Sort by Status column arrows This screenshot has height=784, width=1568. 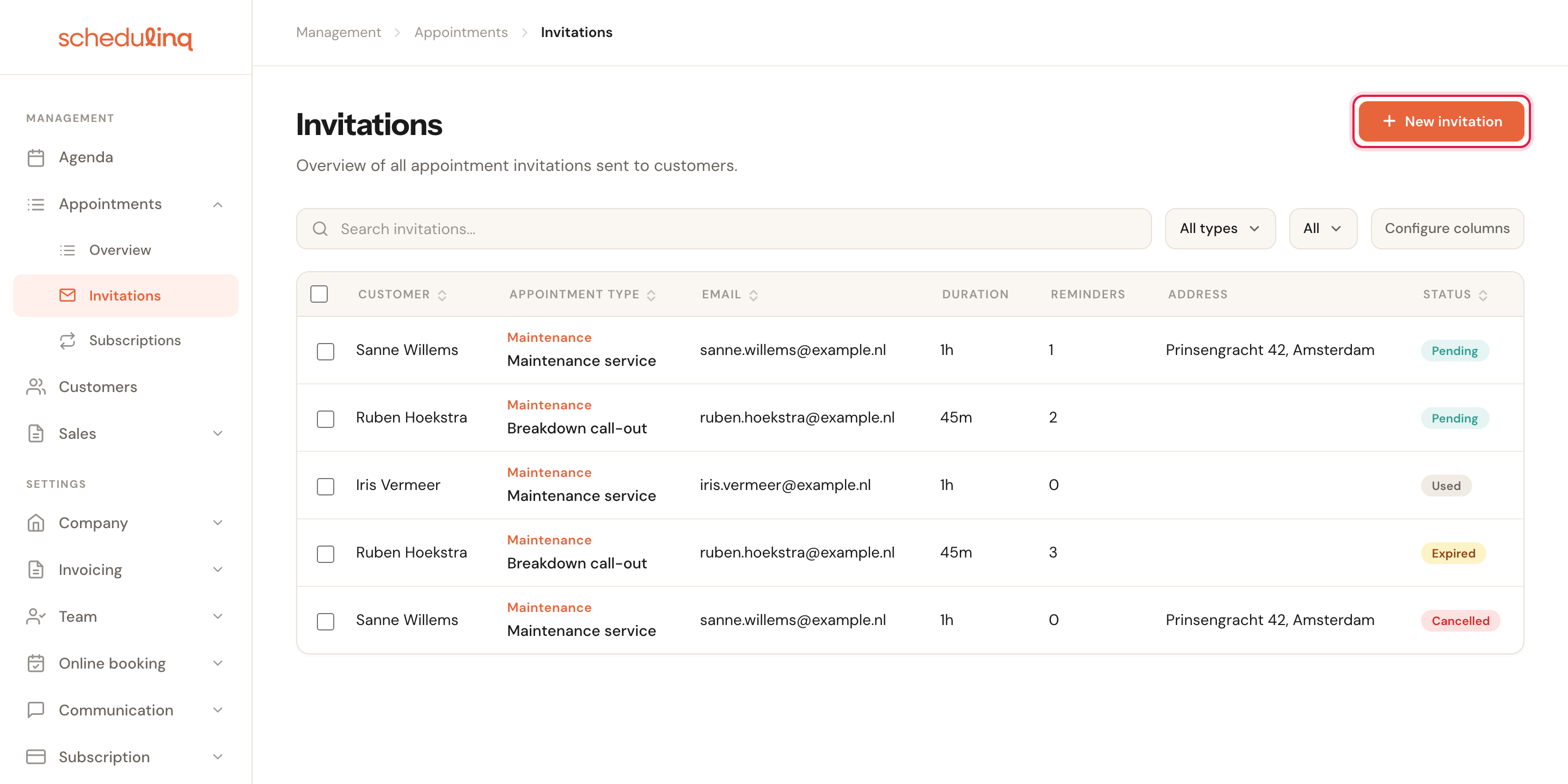coord(1483,295)
